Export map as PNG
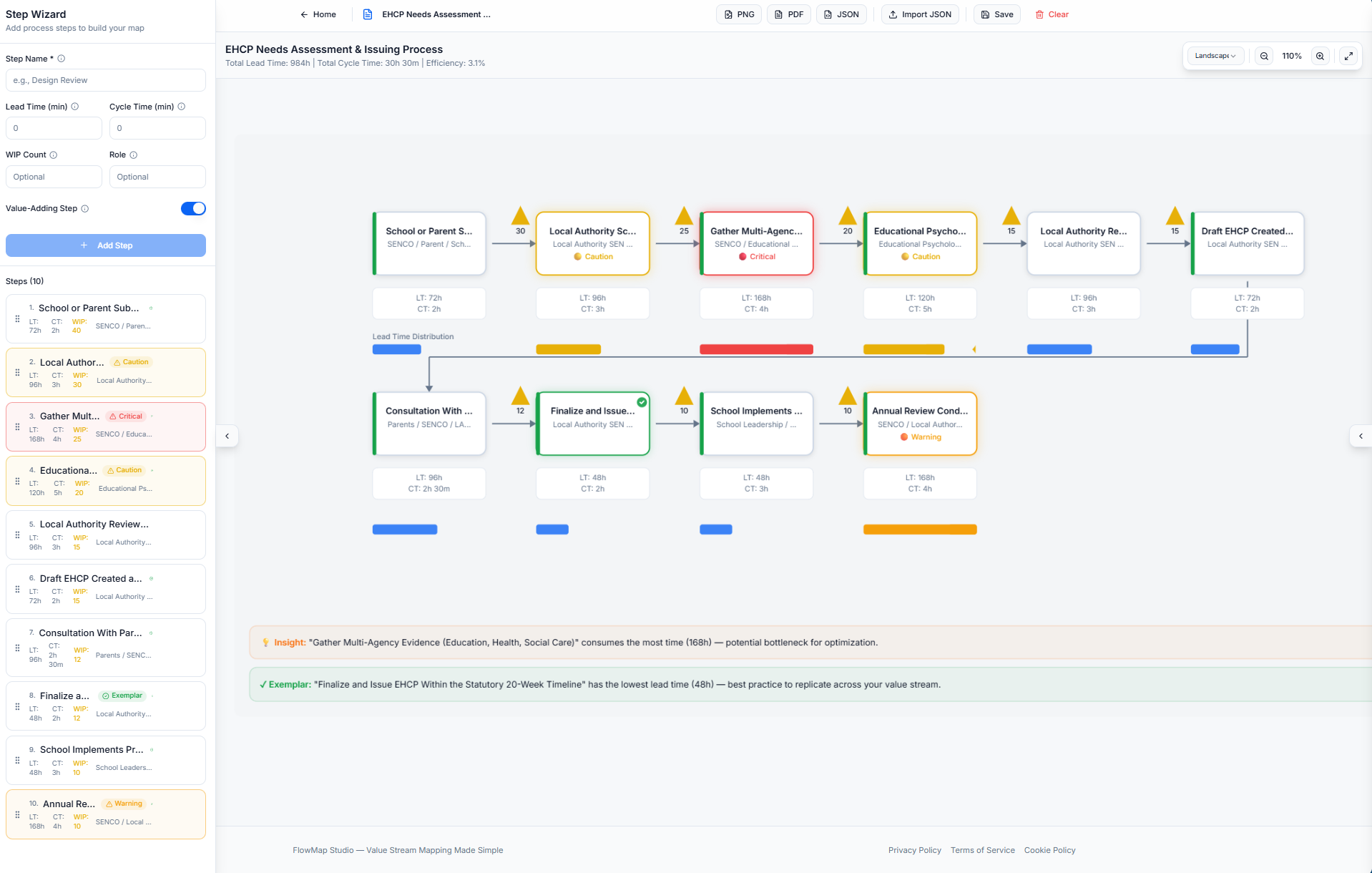 739,14
